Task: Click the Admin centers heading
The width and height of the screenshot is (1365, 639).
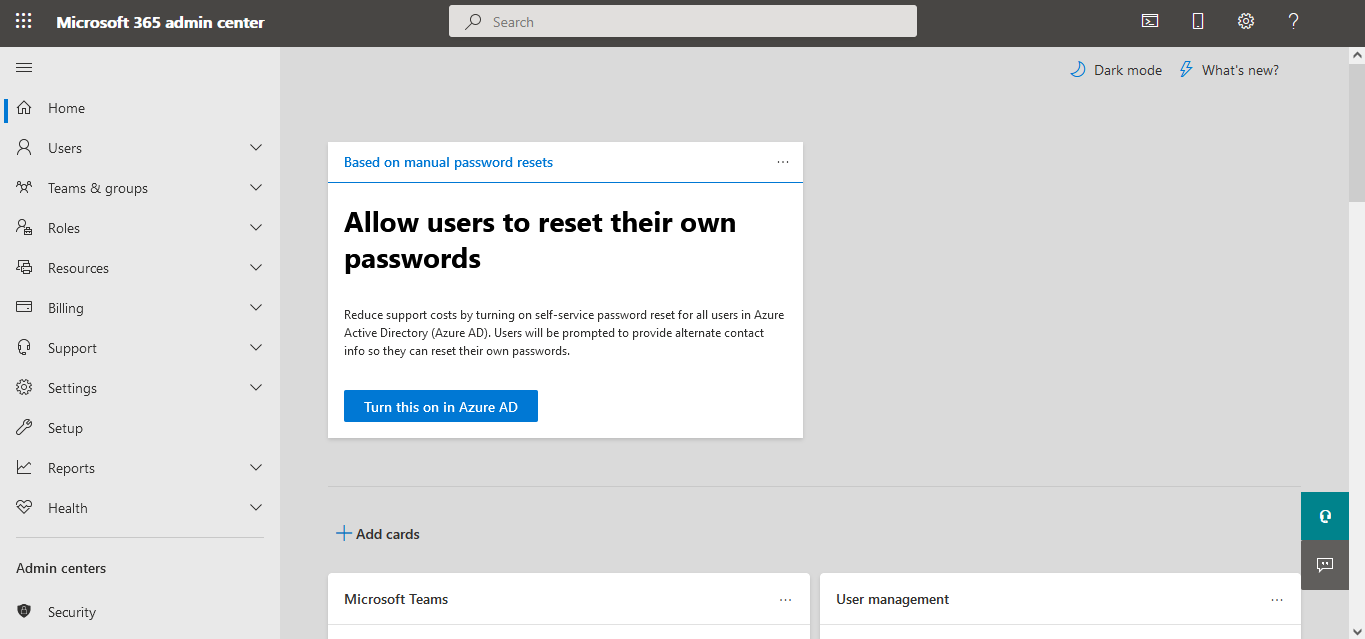Action: tap(61, 568)
